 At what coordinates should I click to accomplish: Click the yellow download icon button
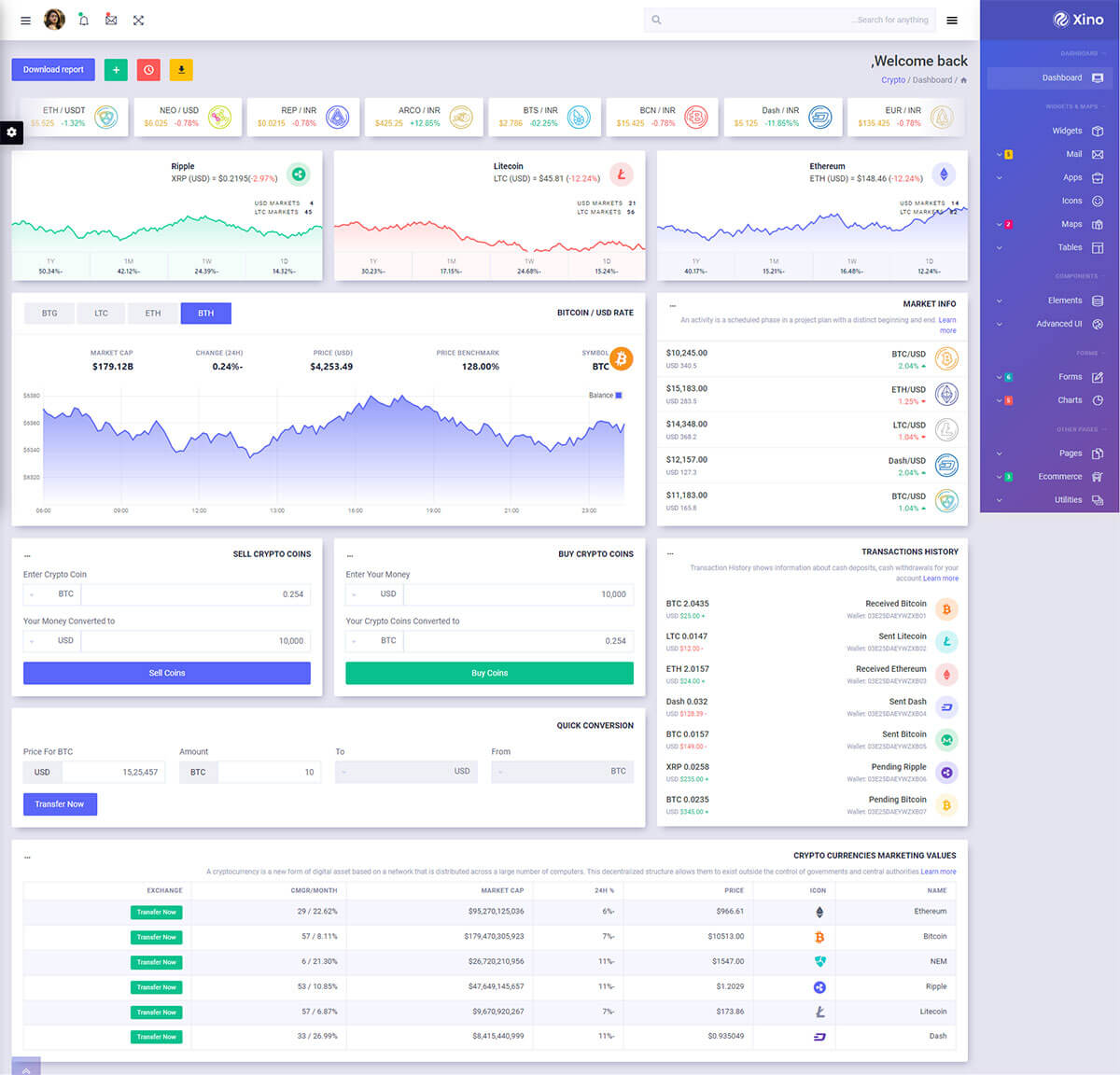[181, 70]
